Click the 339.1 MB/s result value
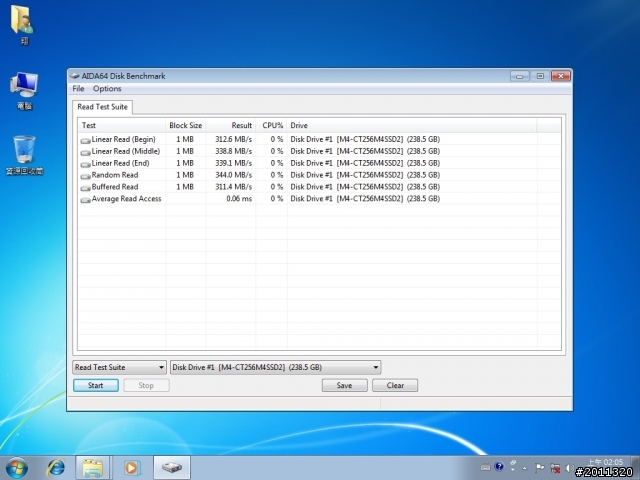The height and width of the screenshot is (480, 640). coord(233,163)
